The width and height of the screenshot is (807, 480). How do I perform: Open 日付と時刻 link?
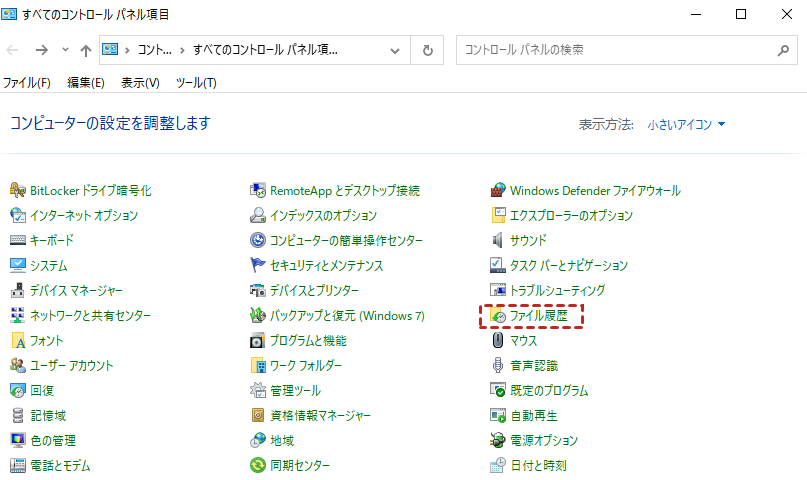(538, 466)
